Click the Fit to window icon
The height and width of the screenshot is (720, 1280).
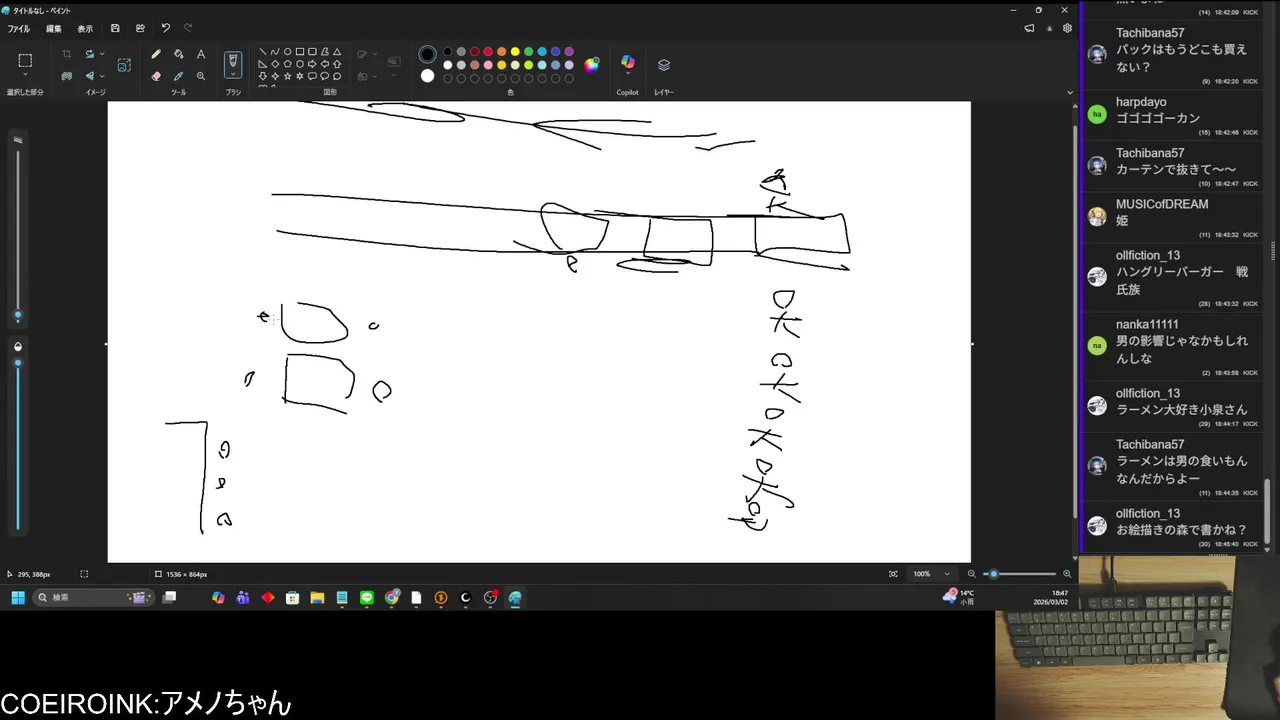(x=893, y=574)
